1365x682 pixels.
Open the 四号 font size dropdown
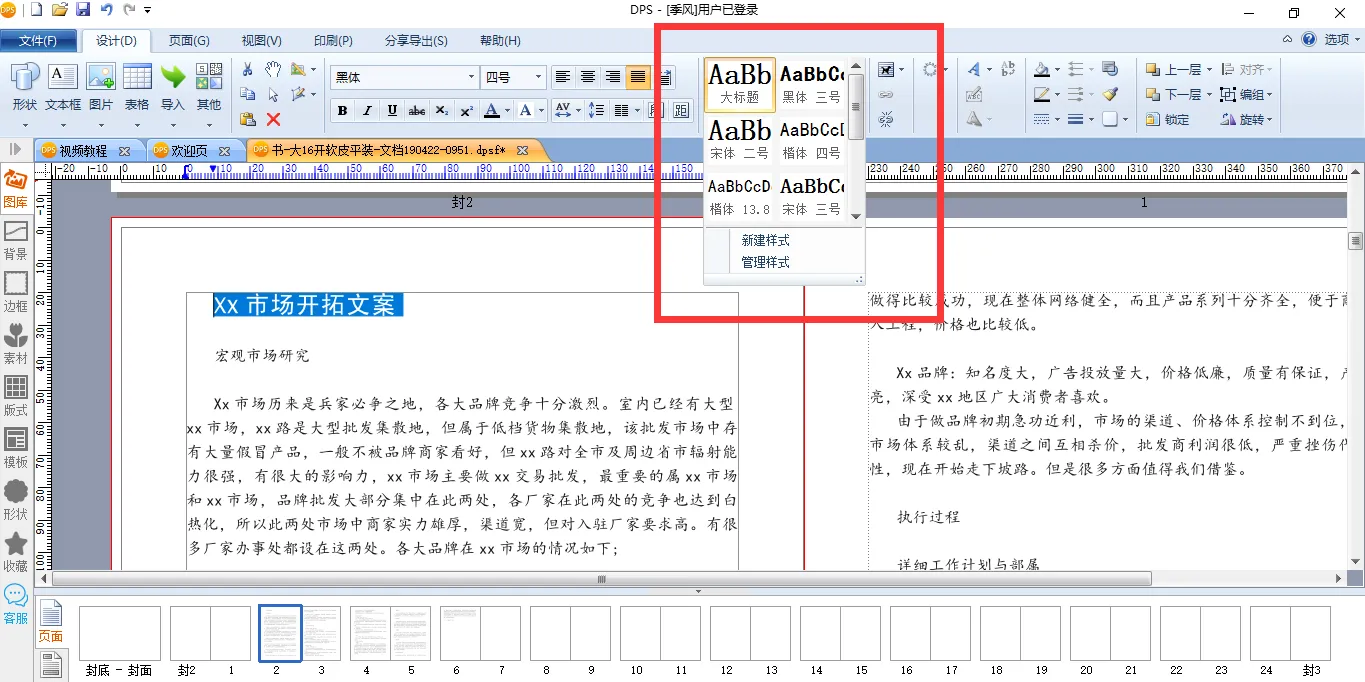(x=539, y=77)
